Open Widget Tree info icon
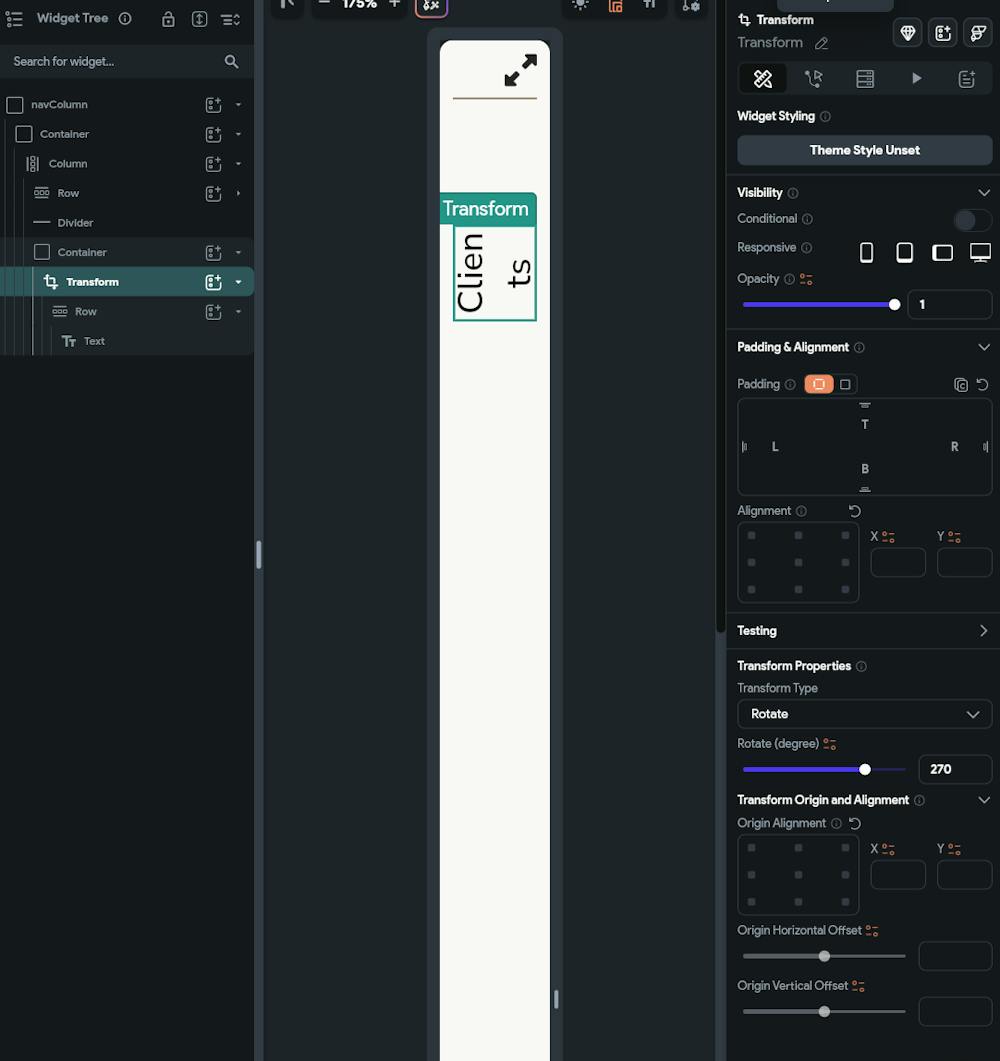The width and height of the screenshot is (1000, 1061). (x=125, y=18)
